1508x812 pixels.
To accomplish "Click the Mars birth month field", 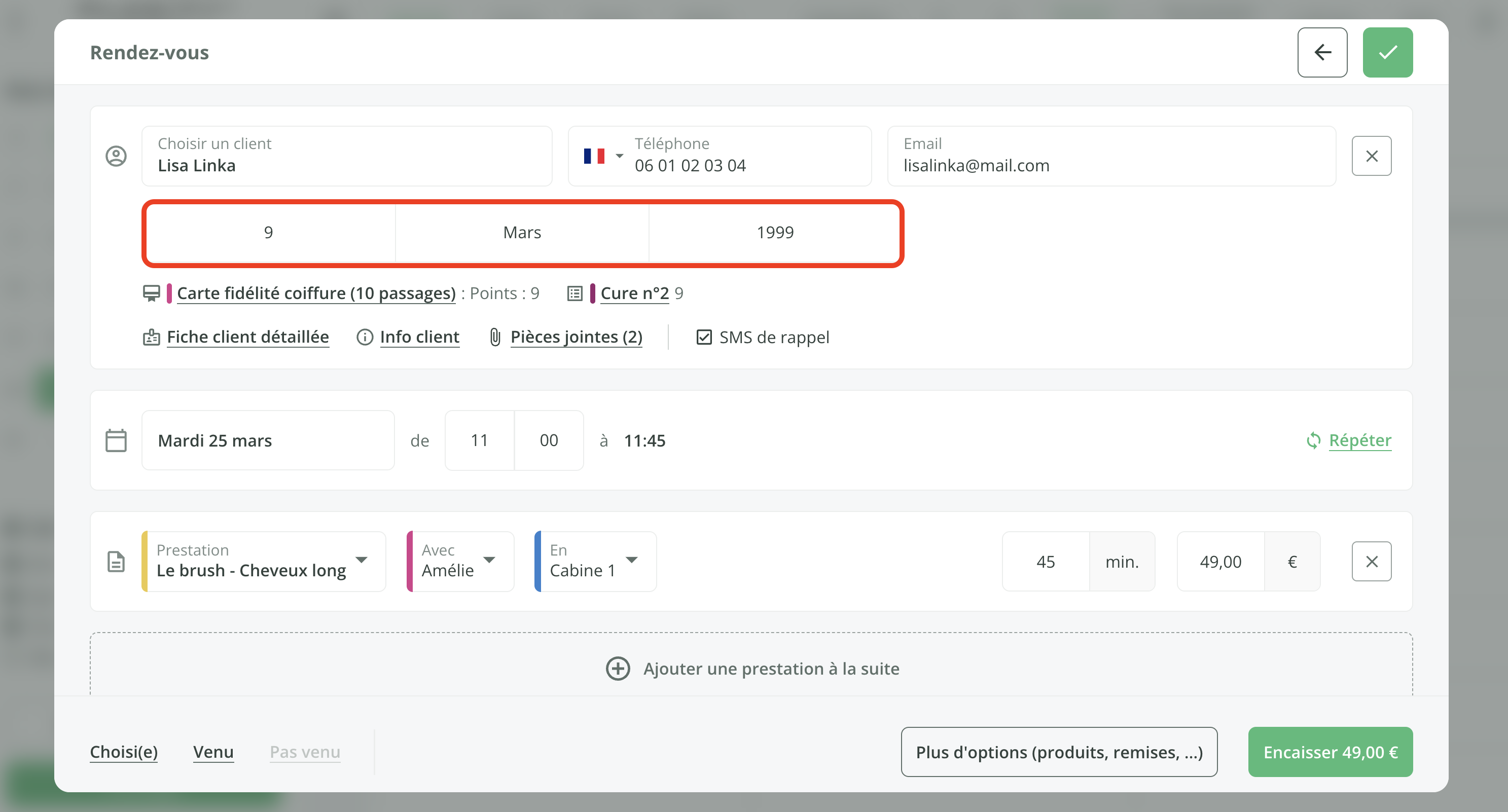I will [x=522, y=233].
